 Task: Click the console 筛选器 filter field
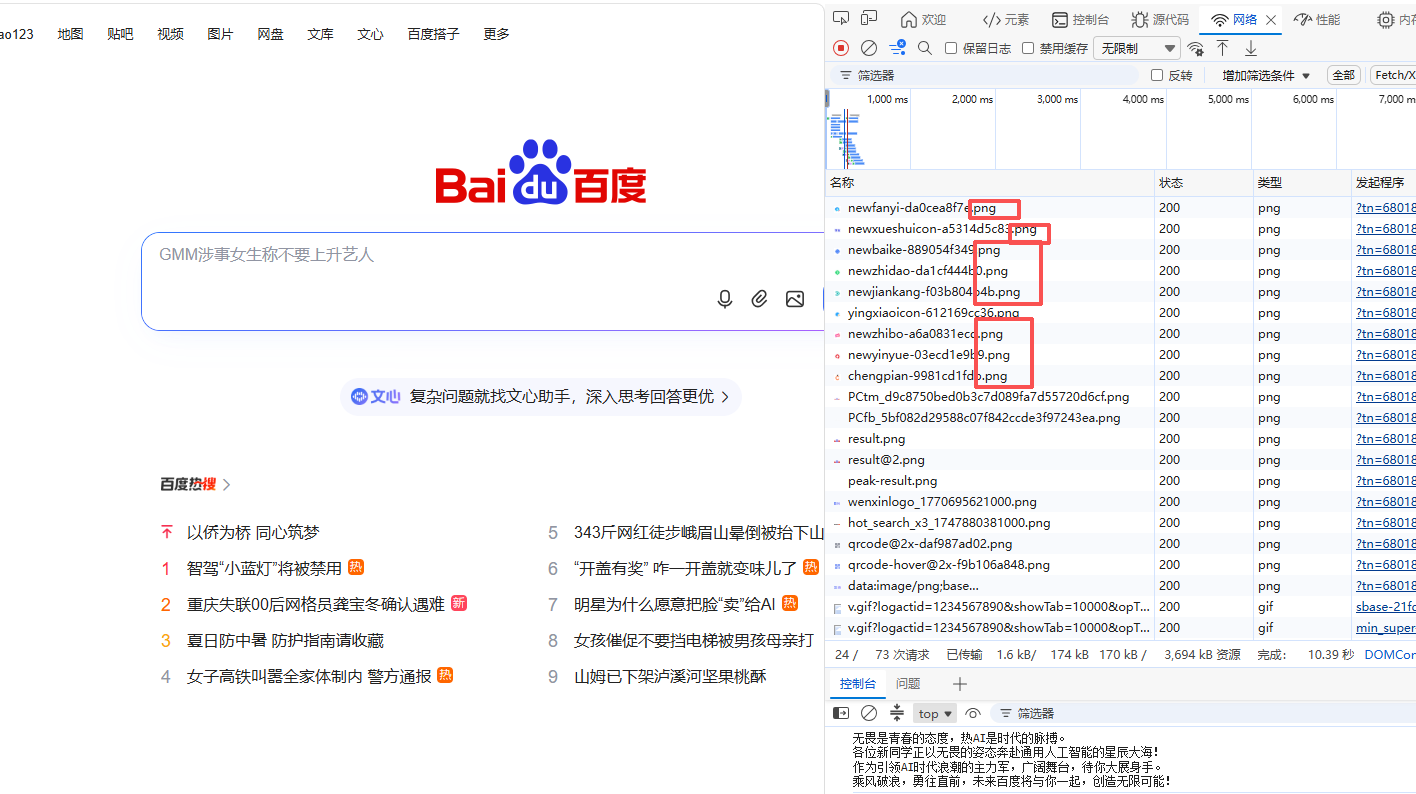pos(1205,714)
